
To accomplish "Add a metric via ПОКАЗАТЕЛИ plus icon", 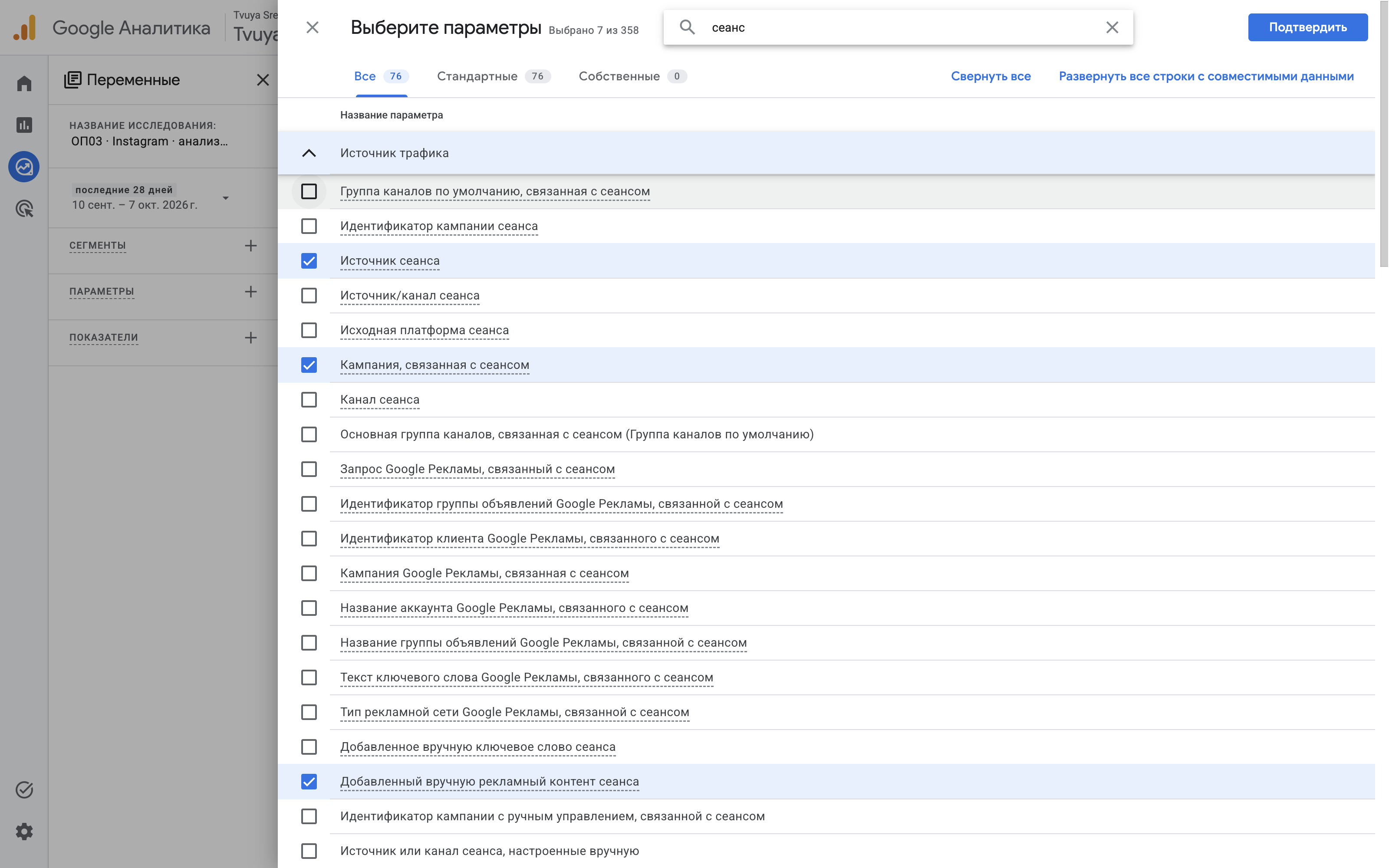I will tap(250, 338).
